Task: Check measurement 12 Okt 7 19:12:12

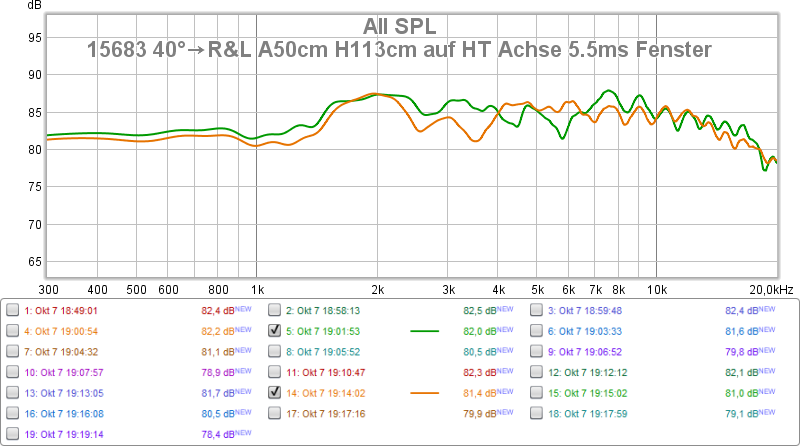Action: (537, 372)
